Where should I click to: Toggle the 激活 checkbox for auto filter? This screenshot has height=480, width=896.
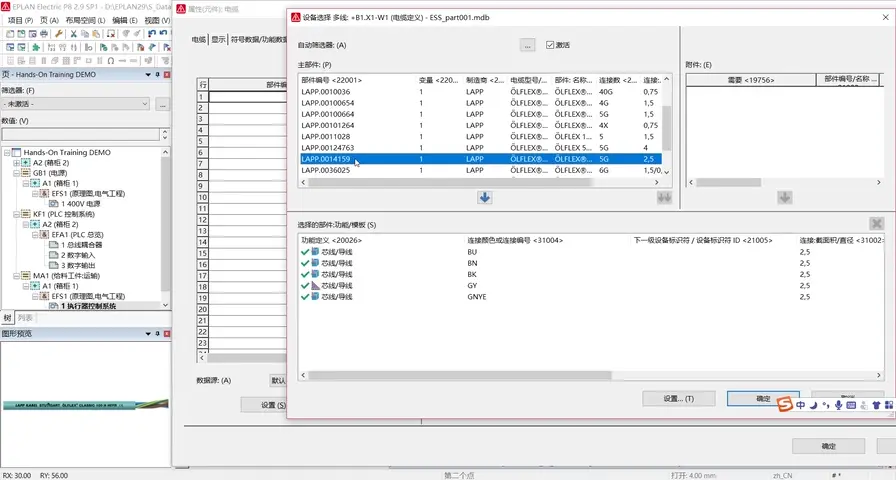[x=550, y=45]
